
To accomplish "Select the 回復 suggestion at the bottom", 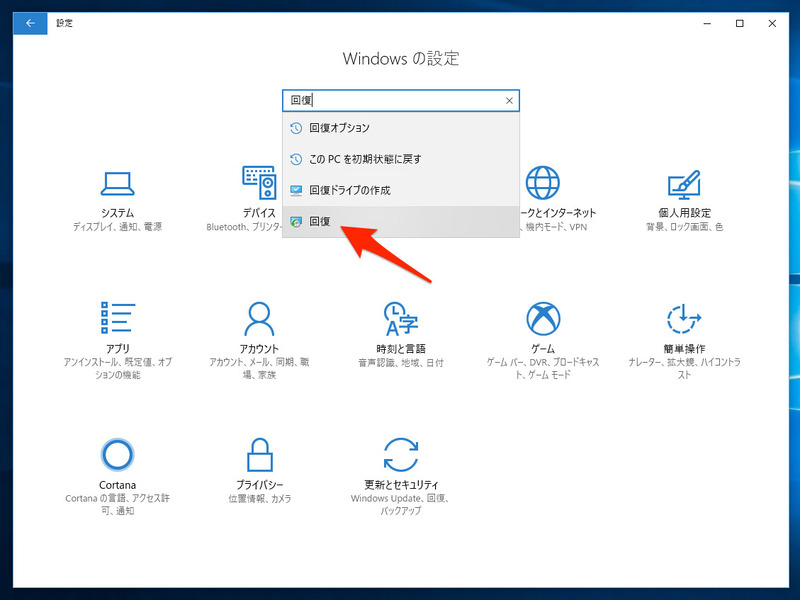I will pyautogui.click(x=401, y=221).
